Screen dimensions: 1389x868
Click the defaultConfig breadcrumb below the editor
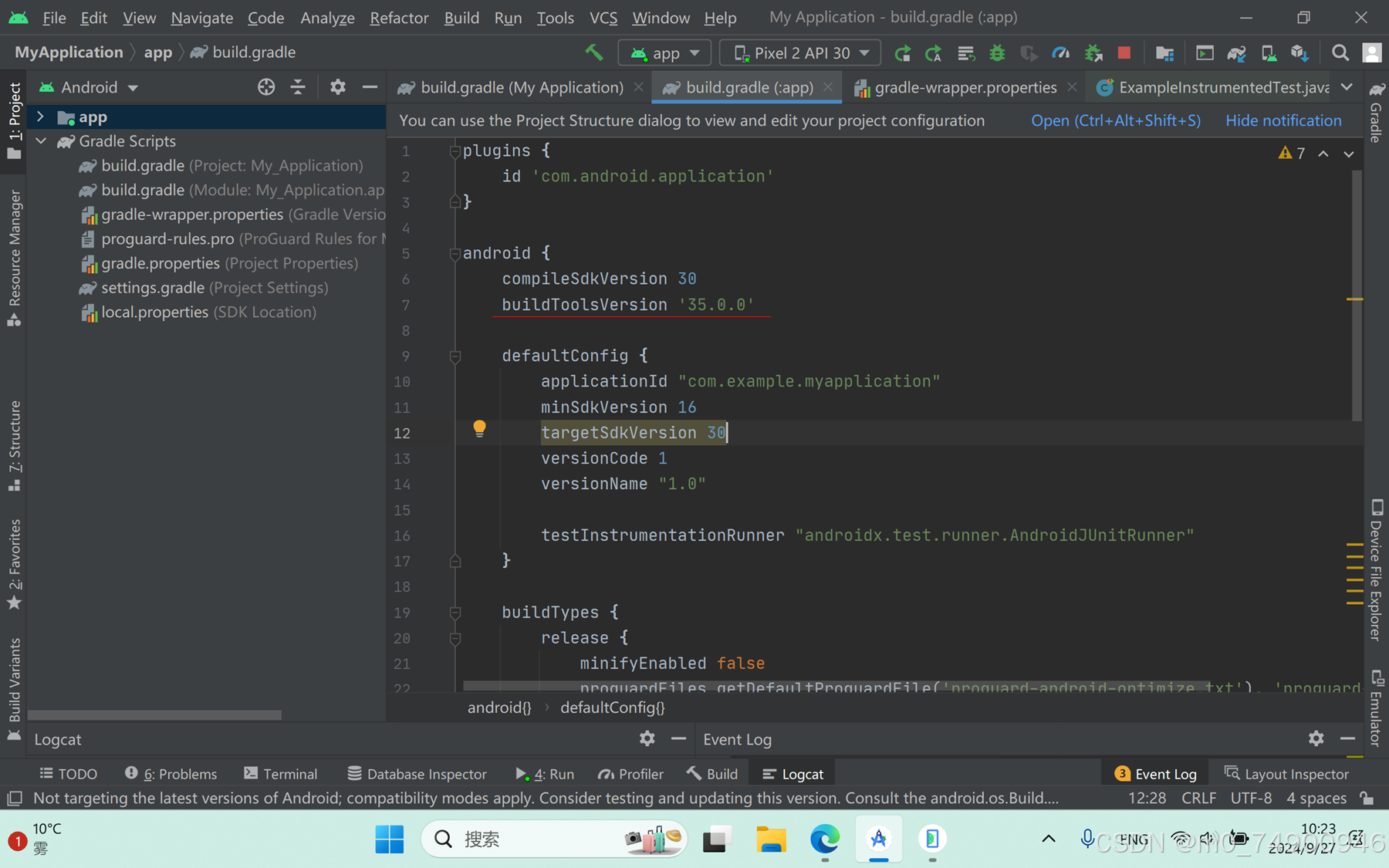click(612, 708)
